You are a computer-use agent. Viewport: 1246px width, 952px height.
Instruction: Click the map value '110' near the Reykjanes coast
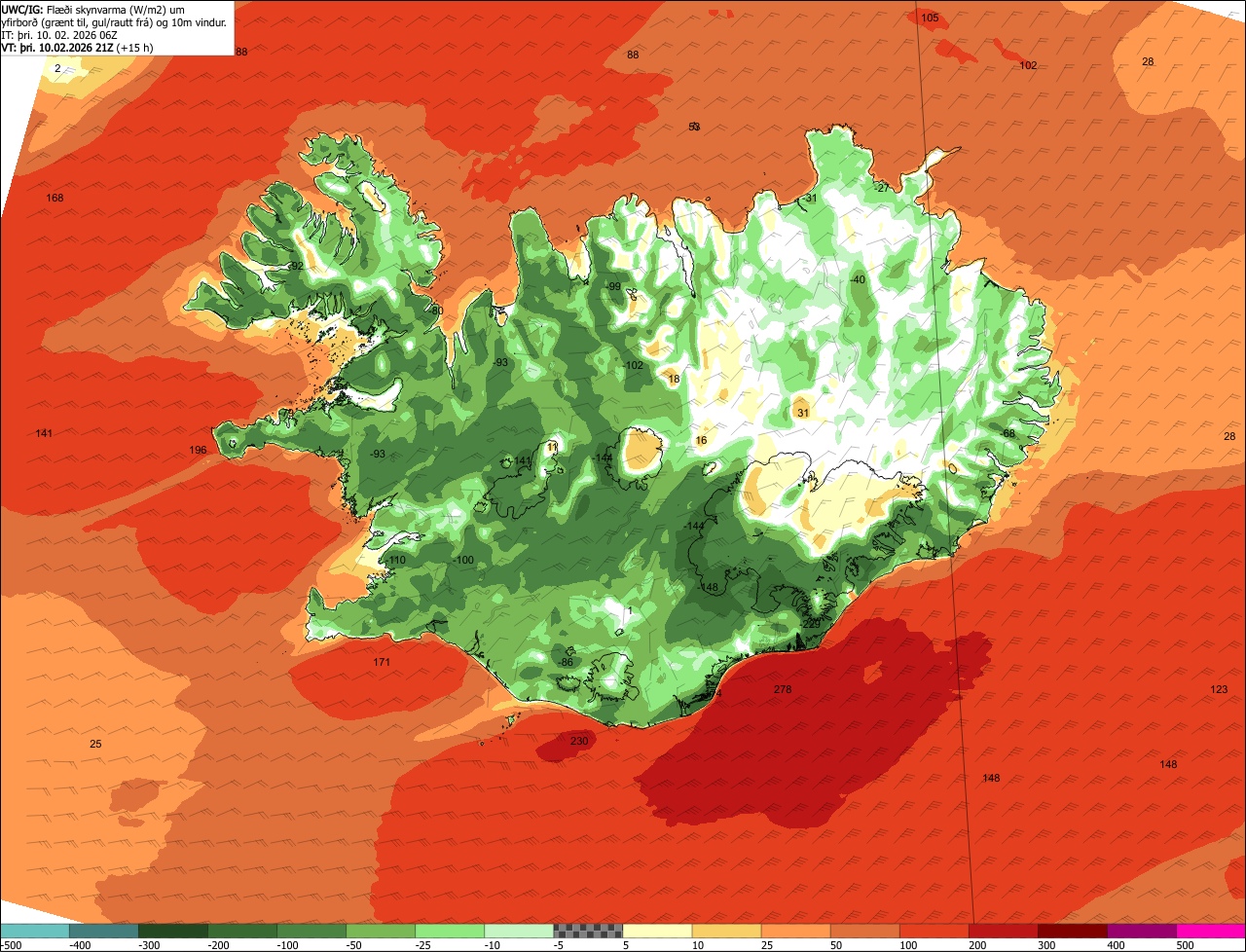(x=397, y=560)
